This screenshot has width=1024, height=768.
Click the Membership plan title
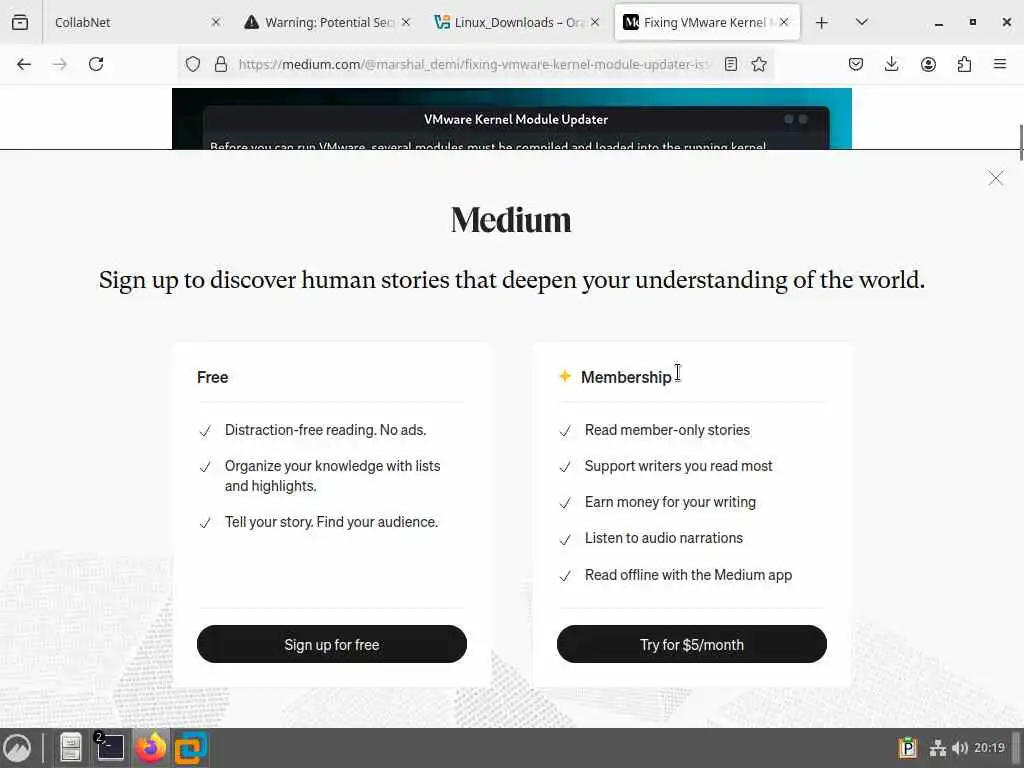pyautogui.click(x=626, y=377)
